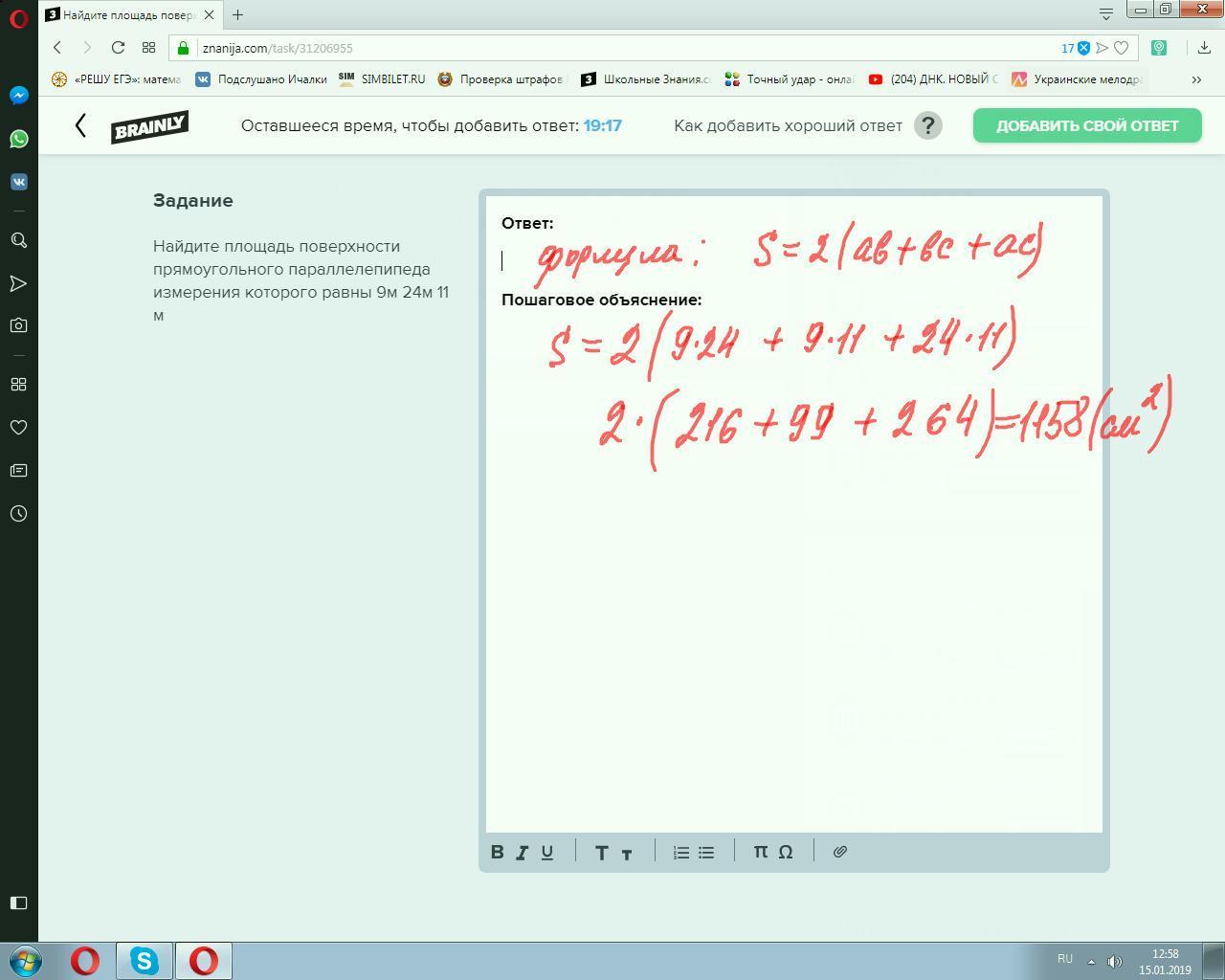Click the question mark help icon

[928, 125]
